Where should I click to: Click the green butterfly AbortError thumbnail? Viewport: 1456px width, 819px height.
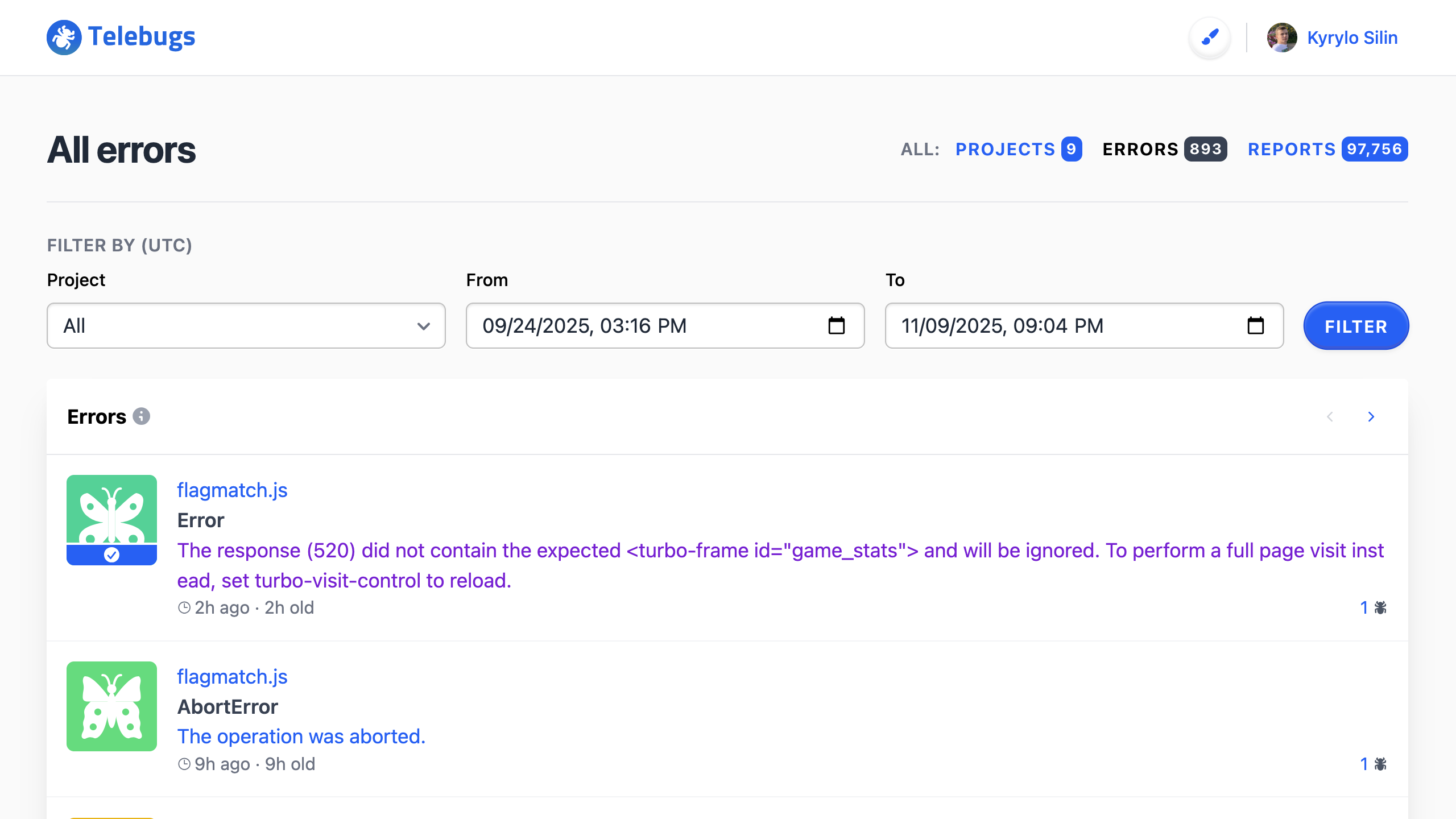111,706
